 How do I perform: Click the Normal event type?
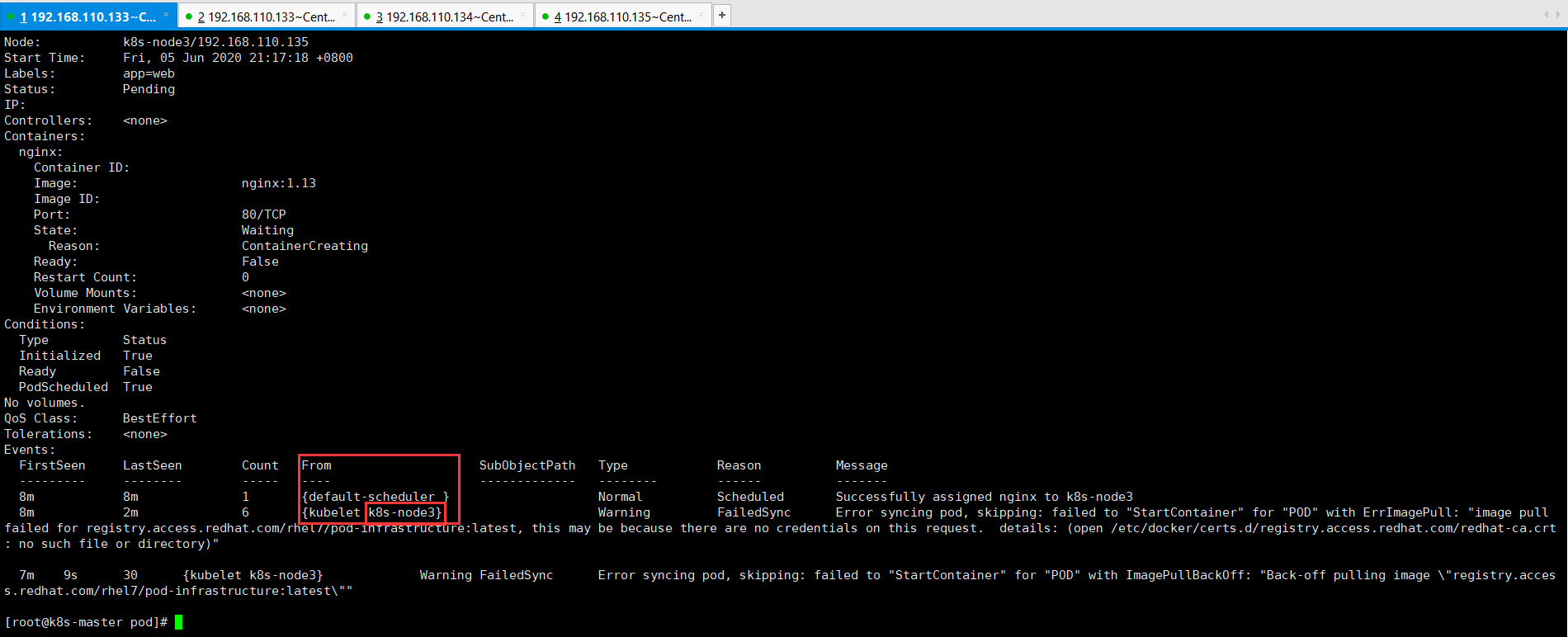[620, 497]
